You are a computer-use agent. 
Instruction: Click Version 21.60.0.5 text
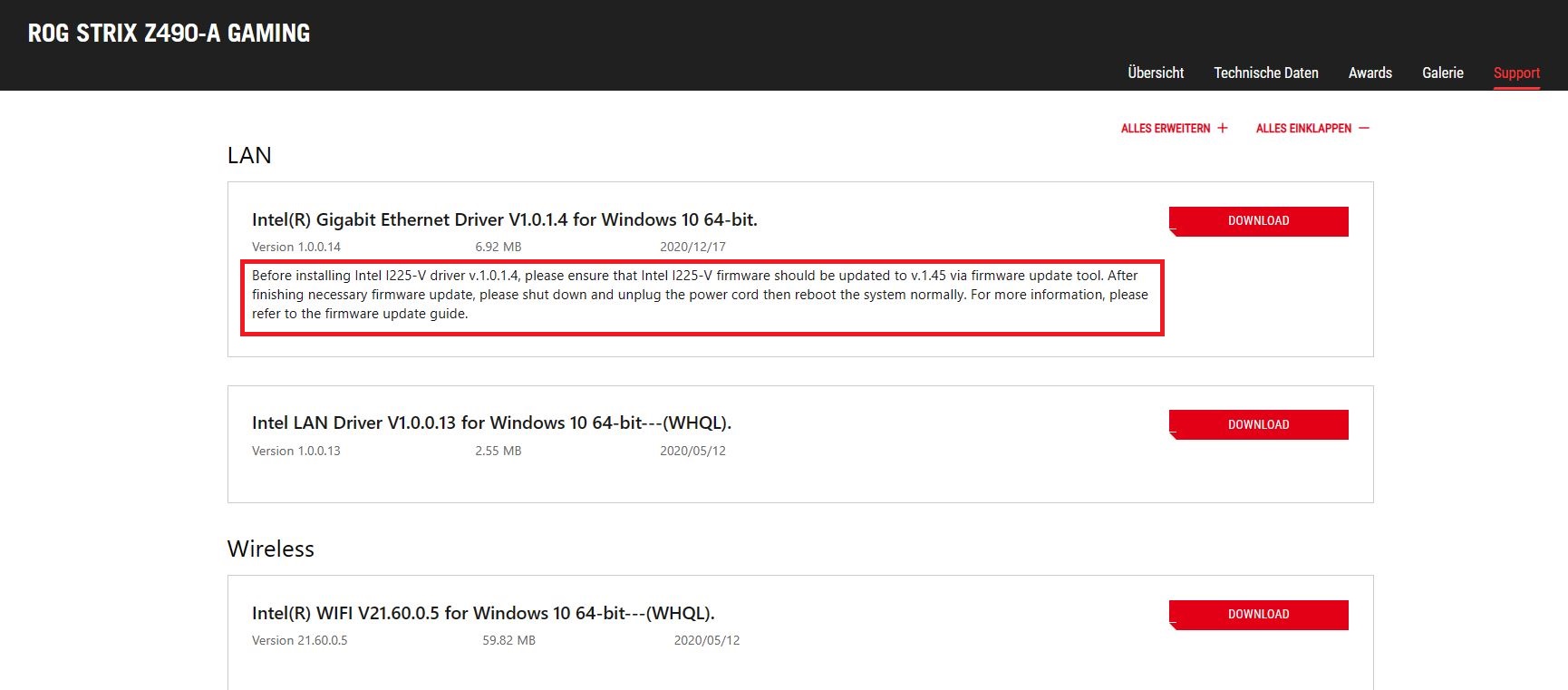click(300, 640)
